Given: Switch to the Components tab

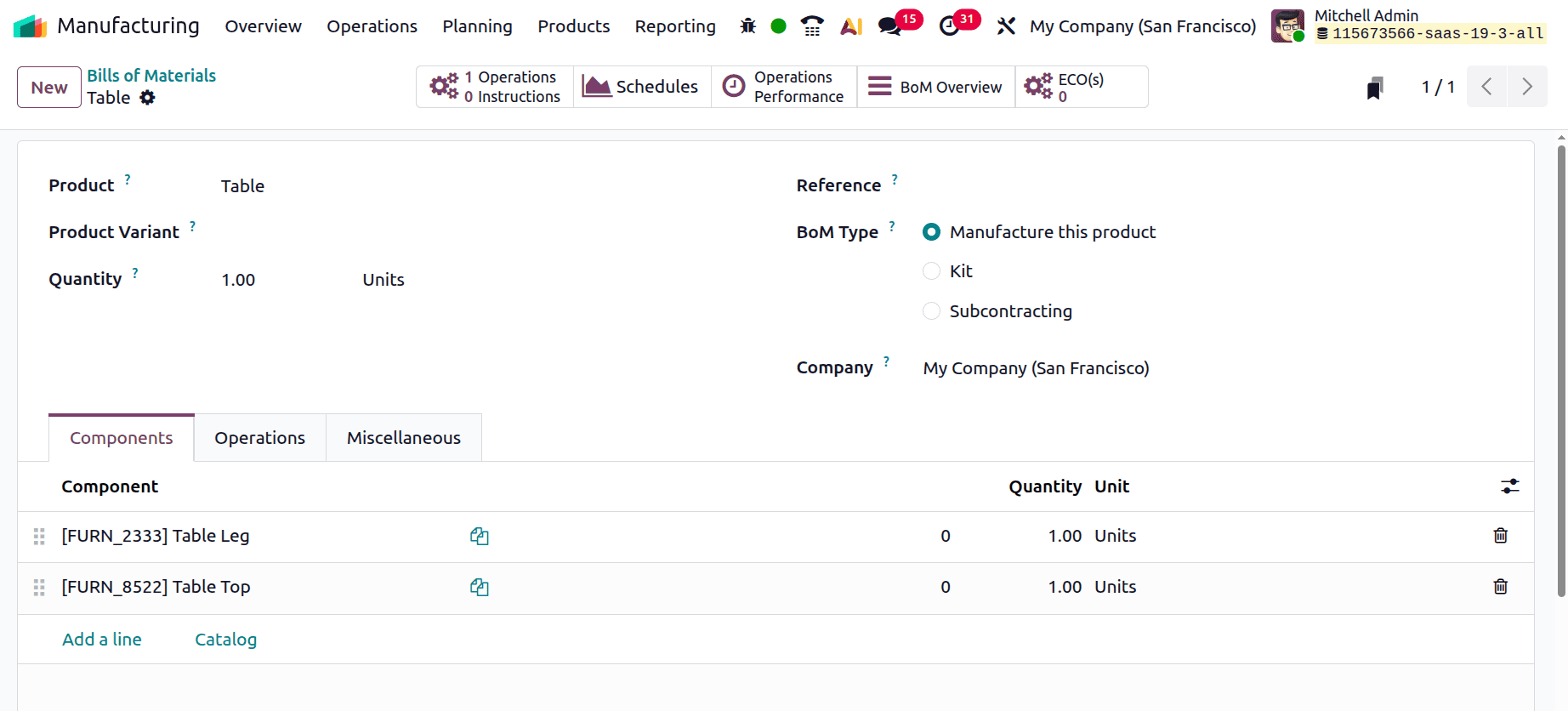Looking at the screenshot, I should pos(122,438).
